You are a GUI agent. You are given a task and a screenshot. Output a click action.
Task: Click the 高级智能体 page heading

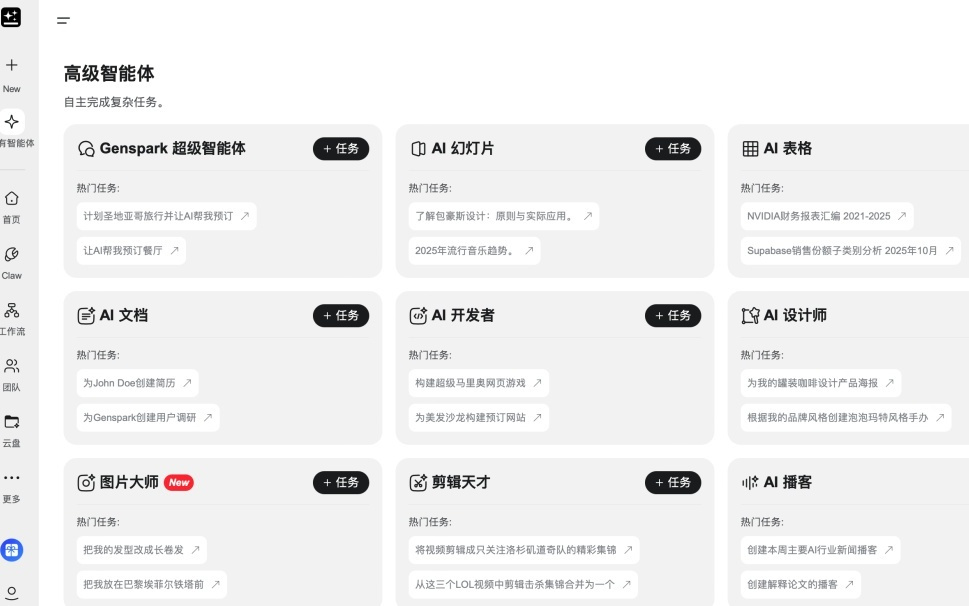point(109,74)
